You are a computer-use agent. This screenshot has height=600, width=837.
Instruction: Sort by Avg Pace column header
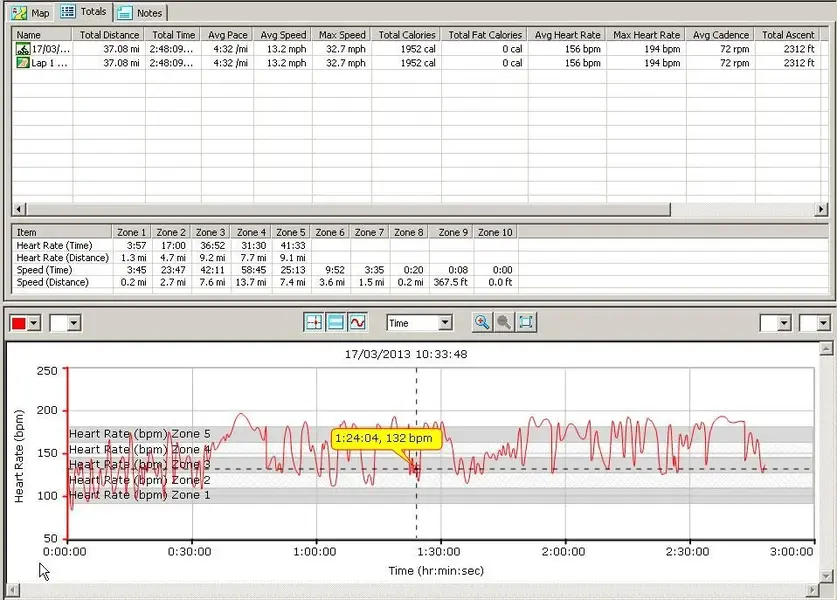click(227, 35)
